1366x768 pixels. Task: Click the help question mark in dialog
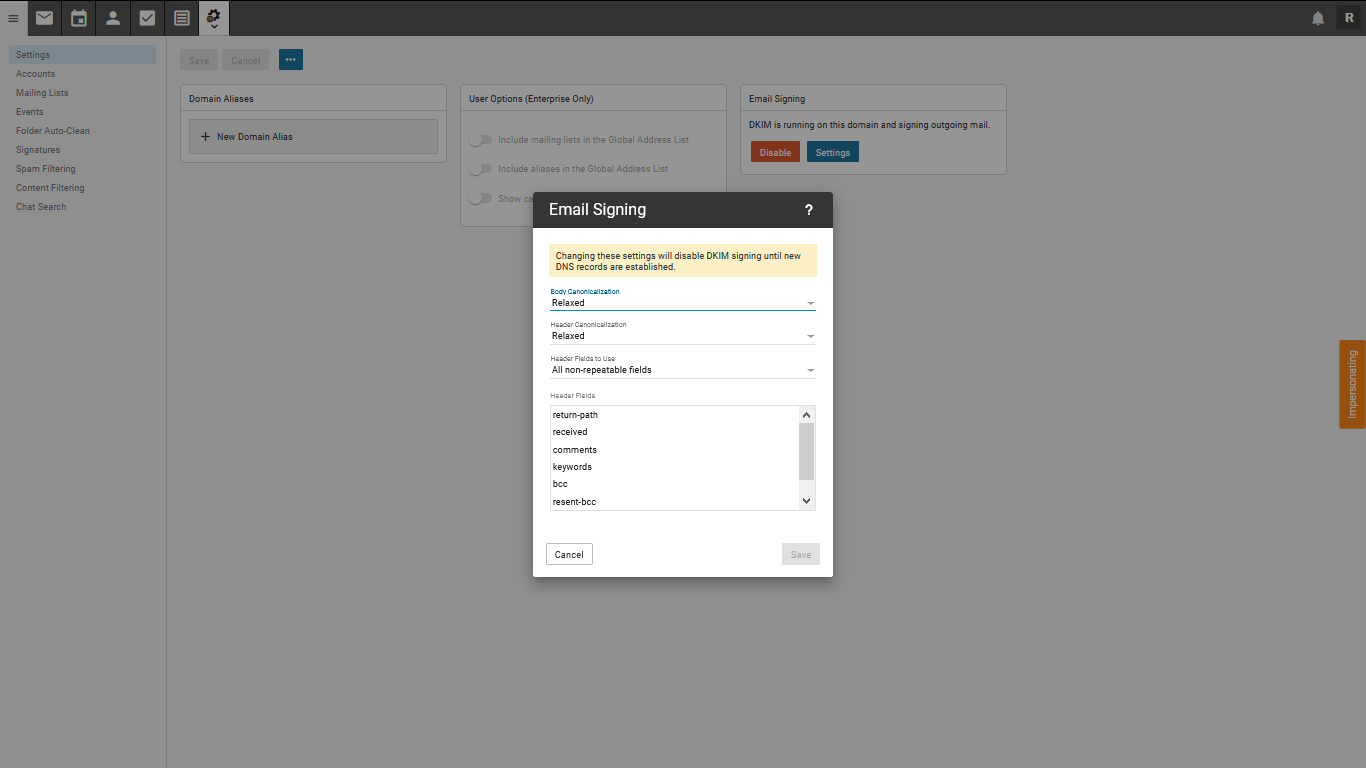click(x=808, y=210)
